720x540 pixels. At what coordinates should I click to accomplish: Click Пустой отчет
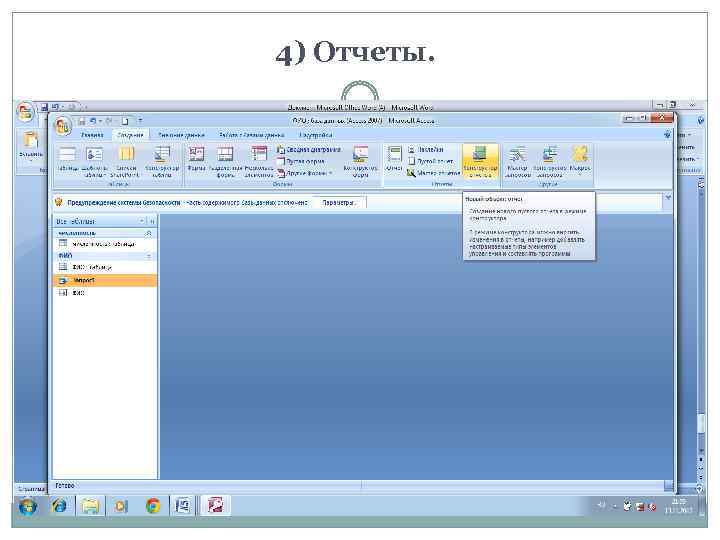coord(431,162)
